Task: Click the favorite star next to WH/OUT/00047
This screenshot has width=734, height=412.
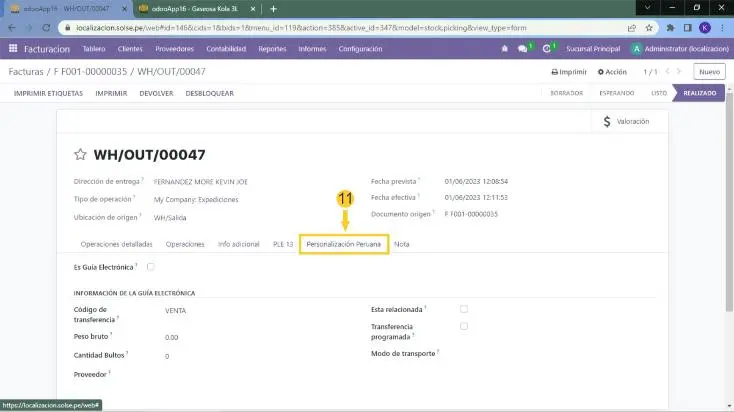Action: click(x=81, y=155)
